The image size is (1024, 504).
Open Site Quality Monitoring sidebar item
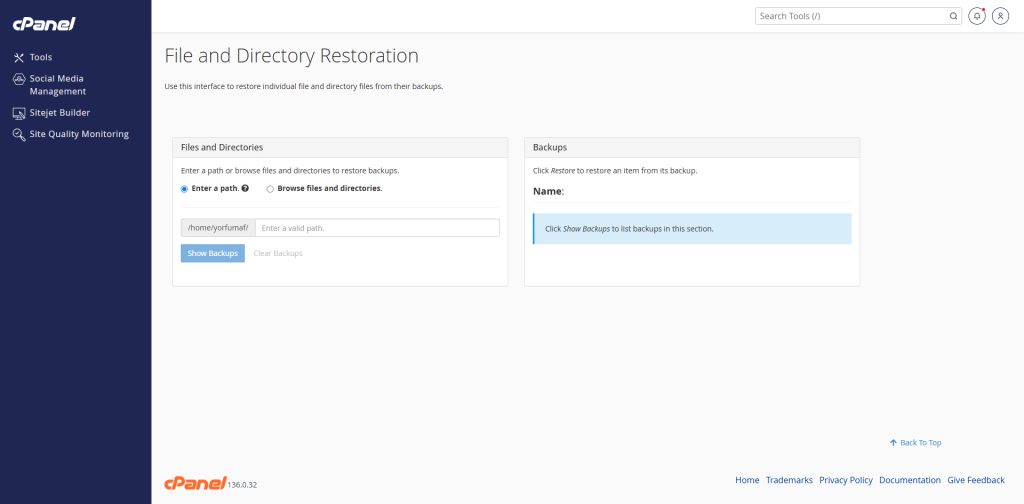(79, 134)
